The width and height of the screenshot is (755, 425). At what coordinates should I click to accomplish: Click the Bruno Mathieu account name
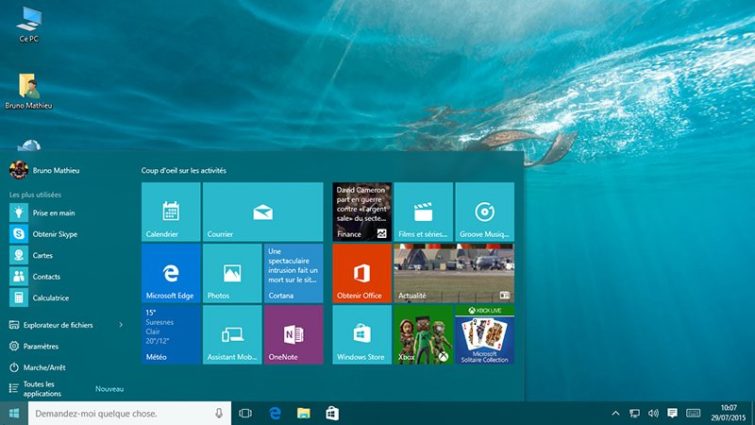56,170
